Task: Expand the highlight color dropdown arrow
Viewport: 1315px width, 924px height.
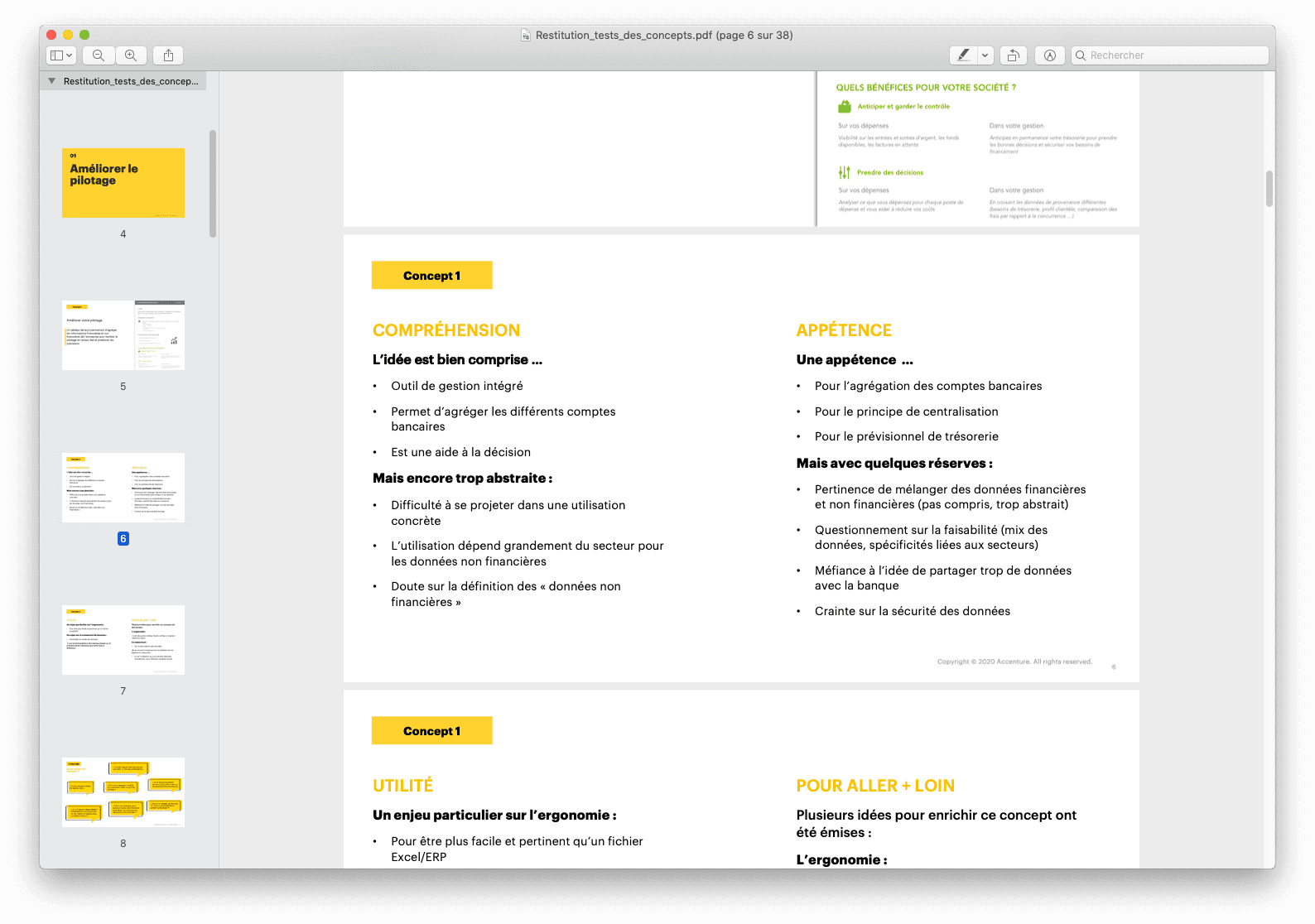Action: tap(985, 55)
